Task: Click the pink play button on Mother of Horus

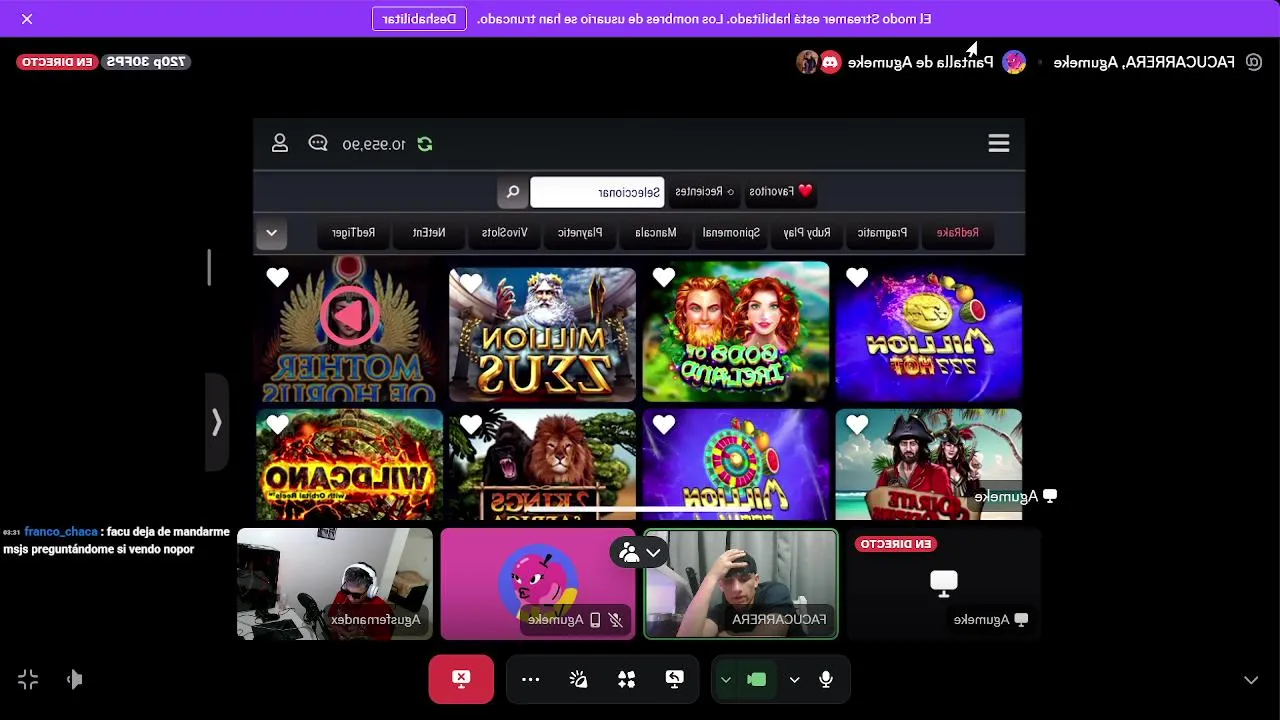Action: (350, 316)
